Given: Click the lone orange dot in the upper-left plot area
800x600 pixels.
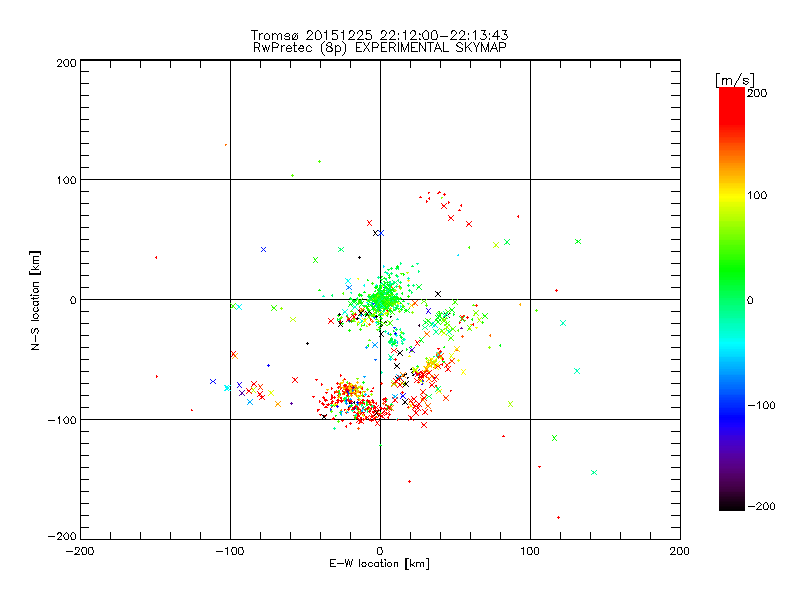Looking at the screenshot, I should [226, 145].
